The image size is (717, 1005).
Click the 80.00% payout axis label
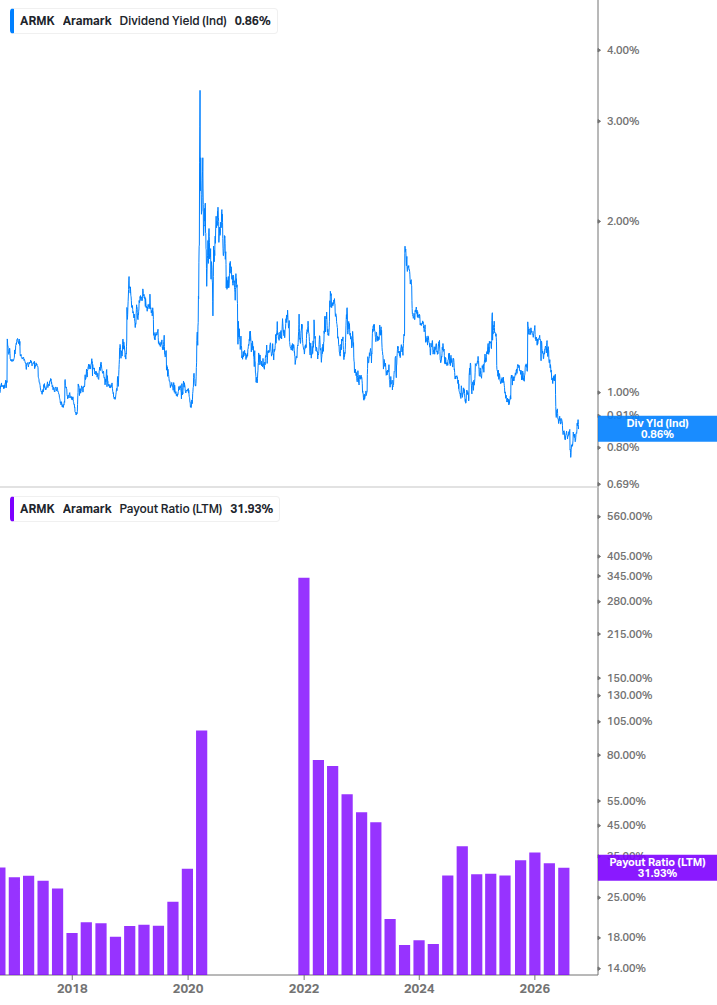626,755
